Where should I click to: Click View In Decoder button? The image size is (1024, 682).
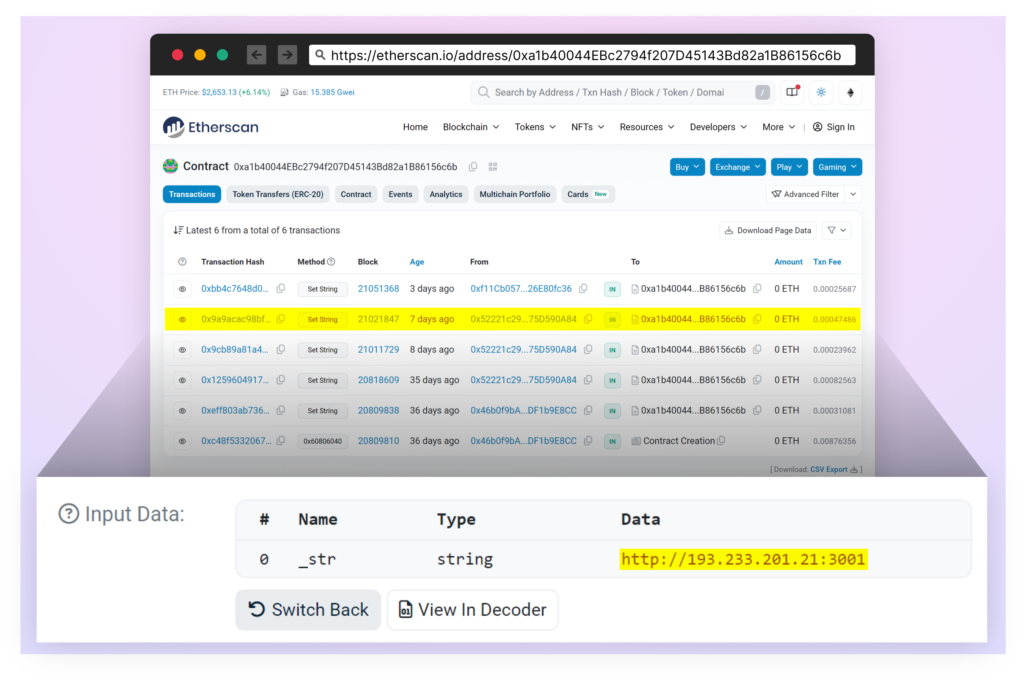point(472,609)
